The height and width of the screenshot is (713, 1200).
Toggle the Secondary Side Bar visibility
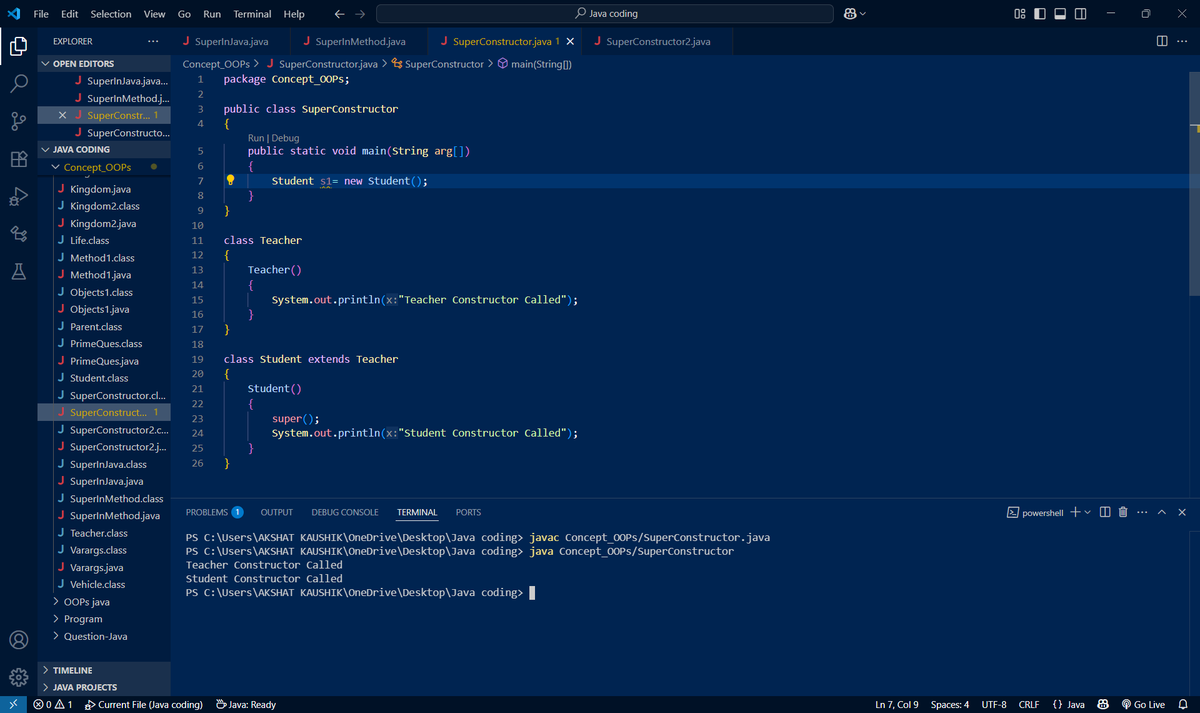tap(1082, 13)
